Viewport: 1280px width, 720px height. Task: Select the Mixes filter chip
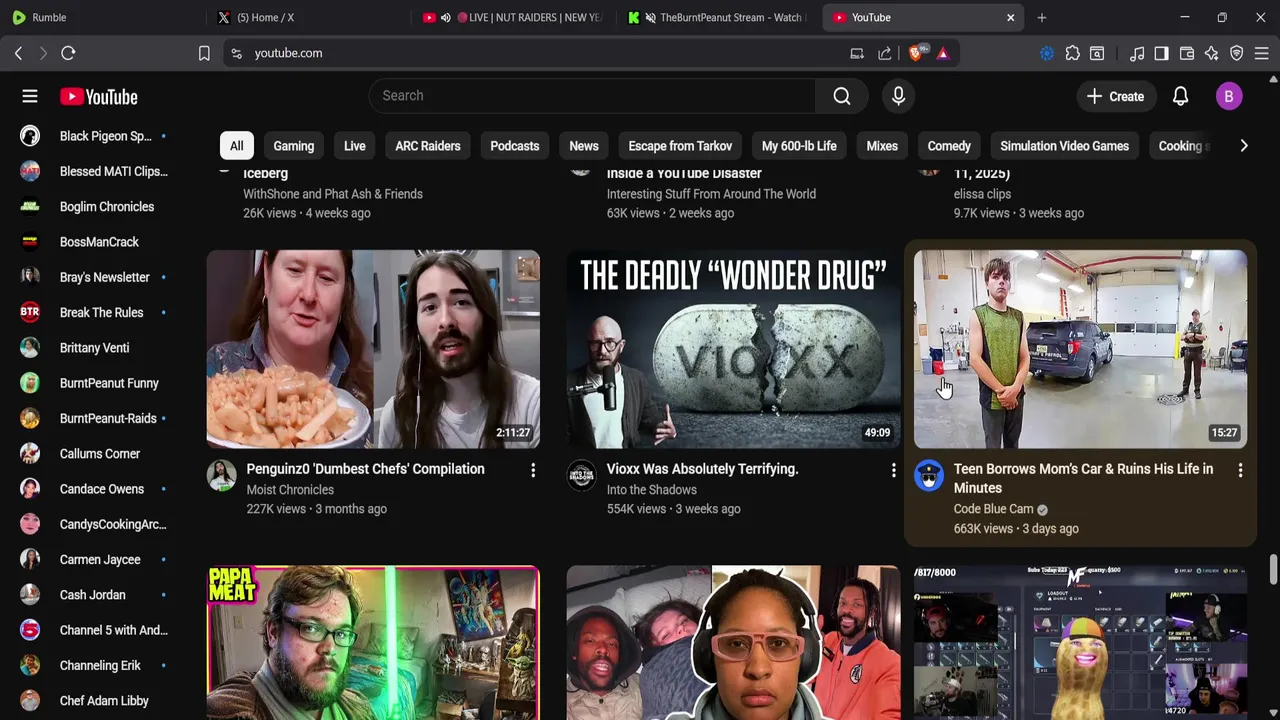(882, 146)
